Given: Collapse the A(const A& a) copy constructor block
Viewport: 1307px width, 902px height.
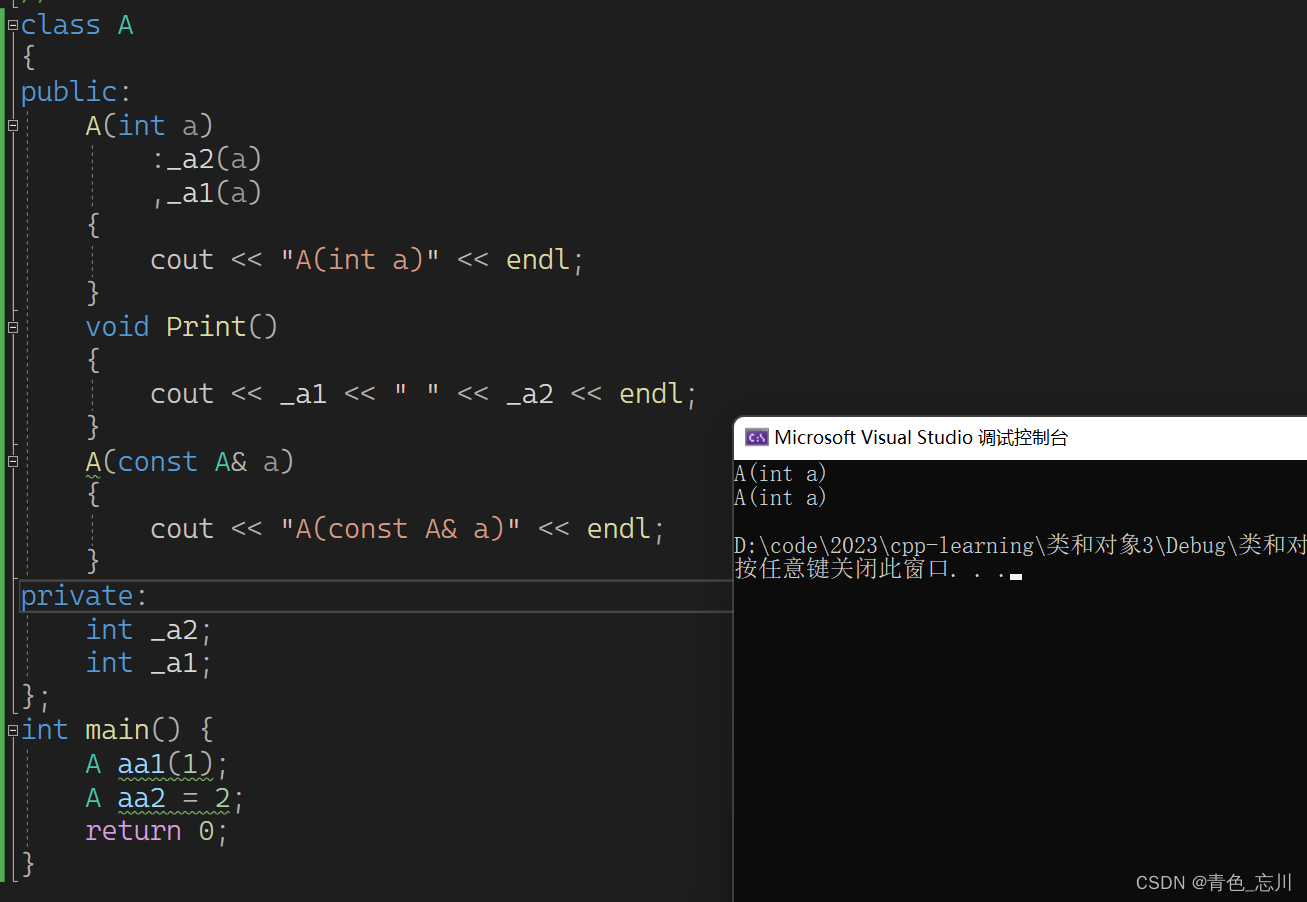Looking at the screenshot, I should [13, 462].
